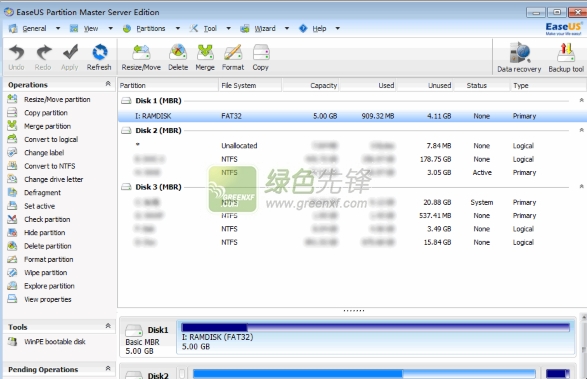Collapse the Operations panel
Screen dimensions: 587x379
pos(108,84)
